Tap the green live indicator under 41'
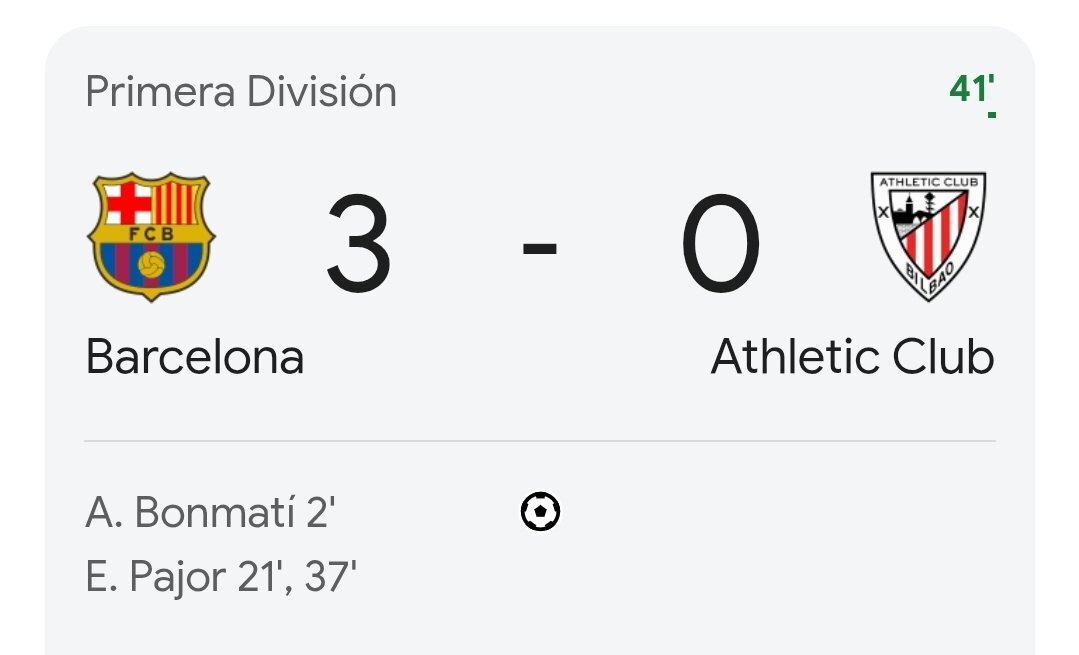The width and height of the screenshot is (1079, 655). [990, 115]
